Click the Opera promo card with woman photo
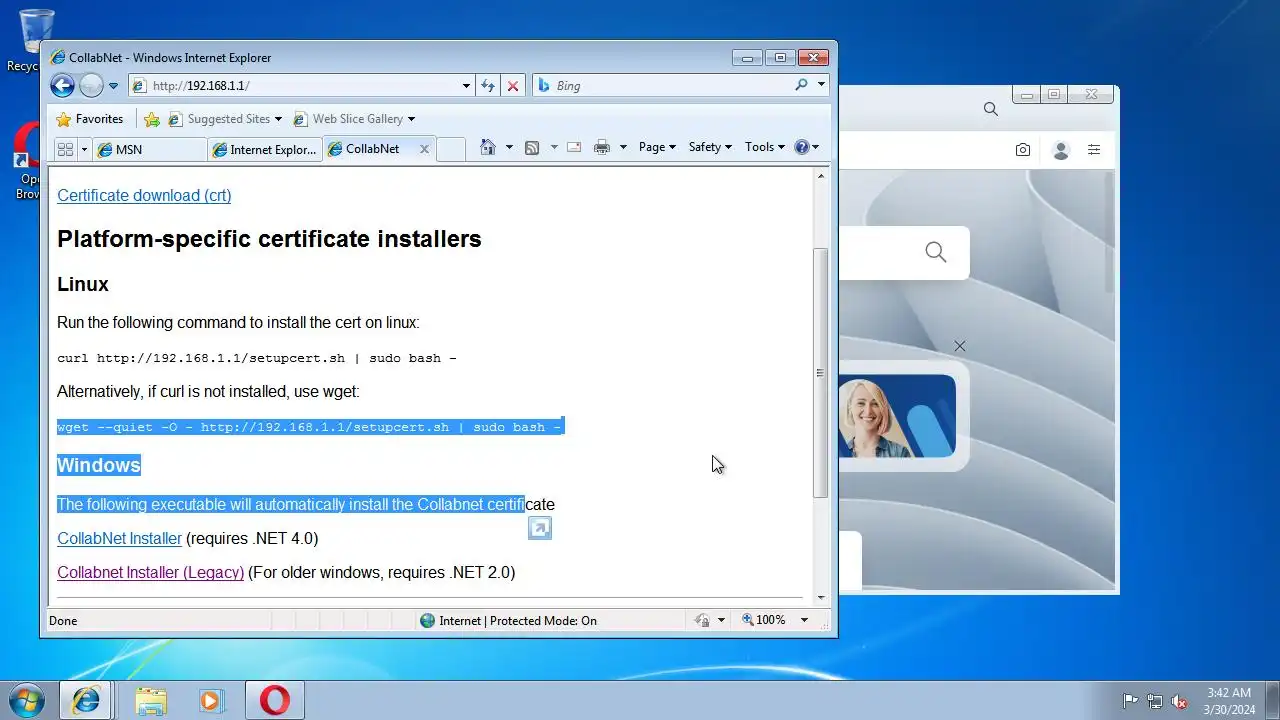 897,416
